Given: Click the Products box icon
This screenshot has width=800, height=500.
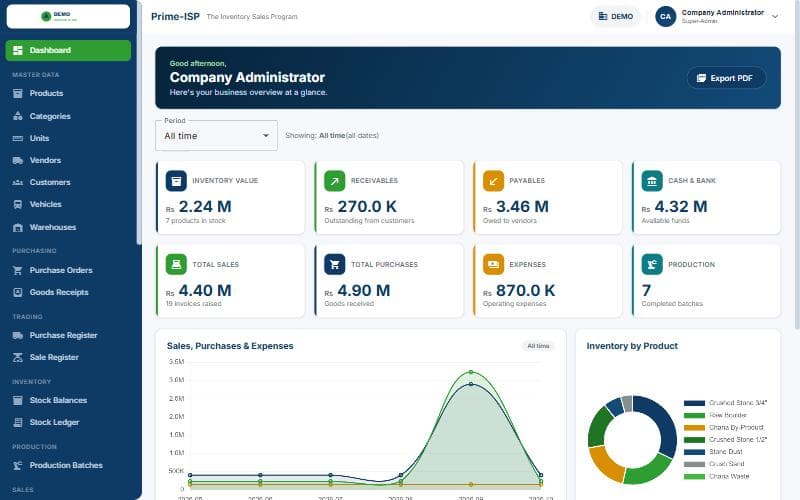Looking at the screenshot, I should click(18, 93).
